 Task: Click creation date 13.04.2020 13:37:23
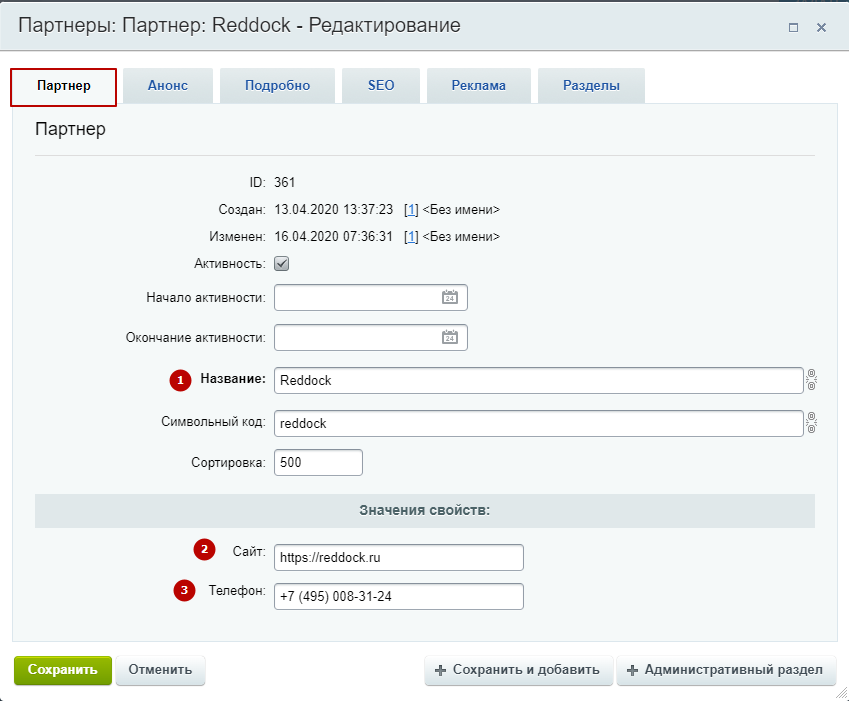pos(334,209)
